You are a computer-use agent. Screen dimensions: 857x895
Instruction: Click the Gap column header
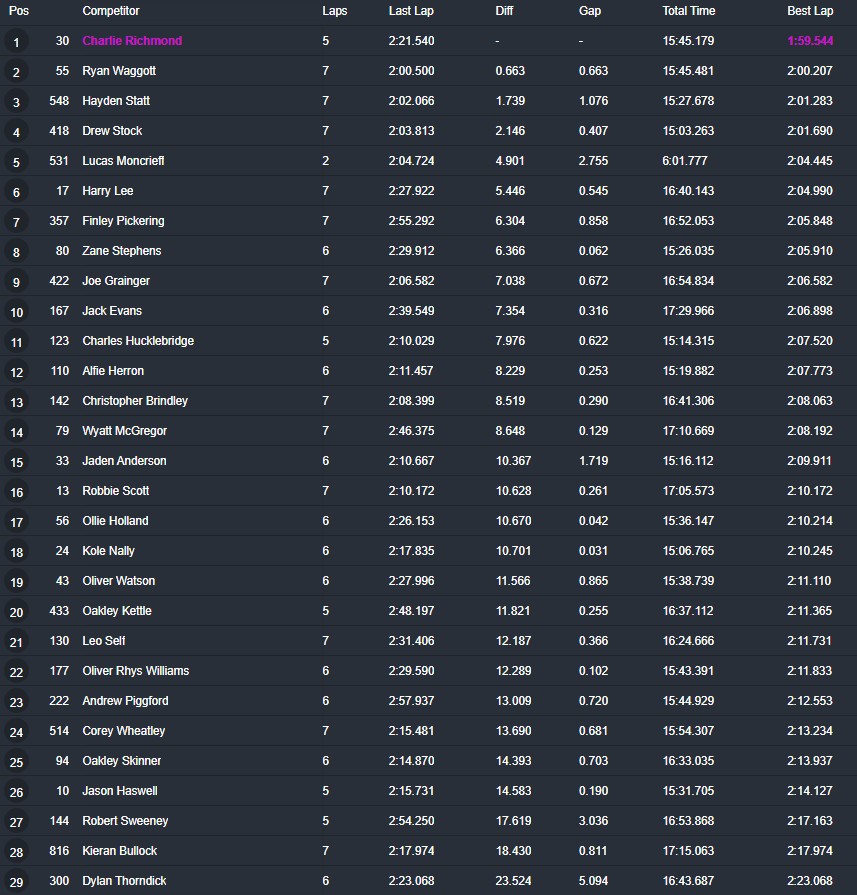coord(590,11)
